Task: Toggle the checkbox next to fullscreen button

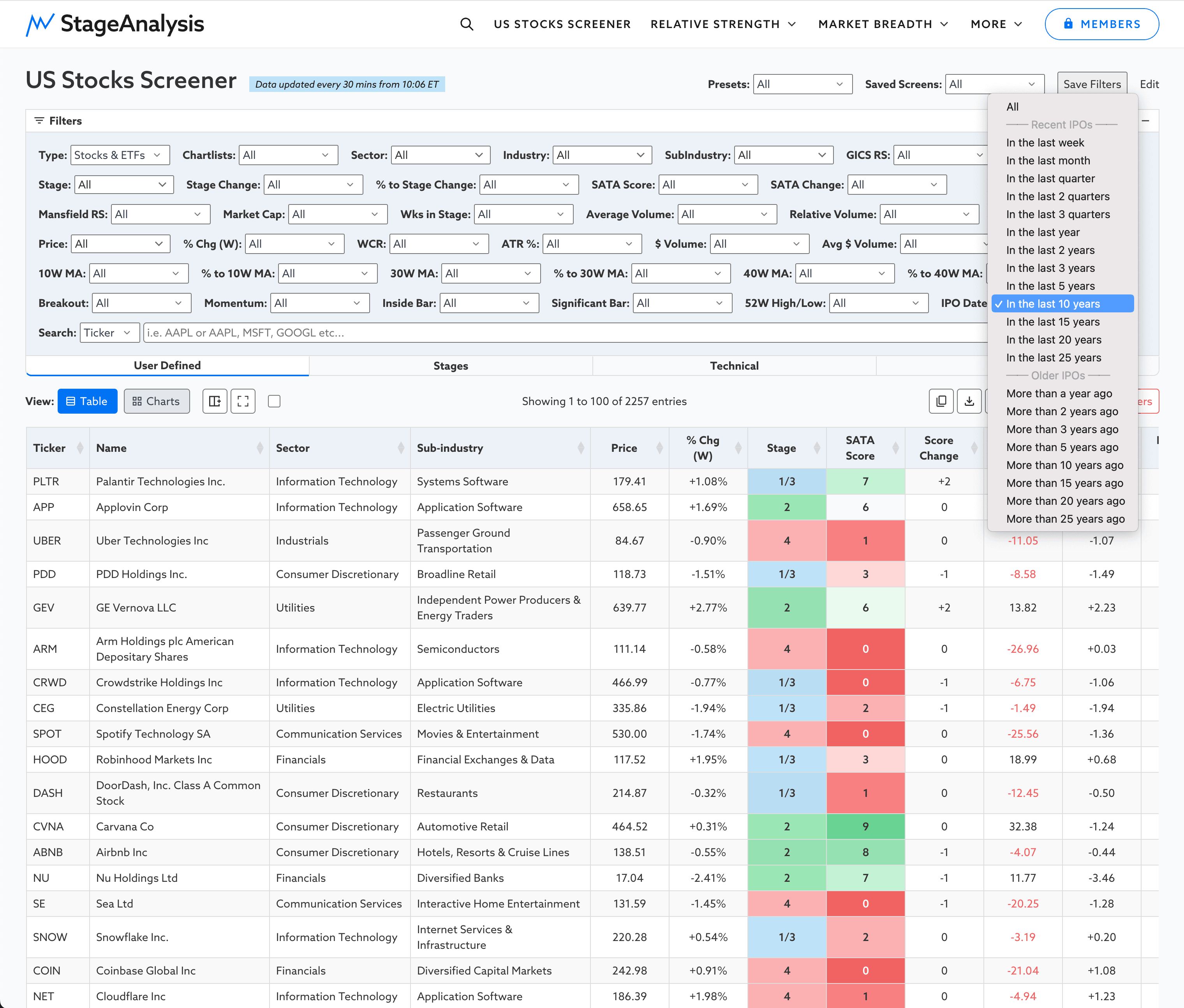Action: click(274, 401)
